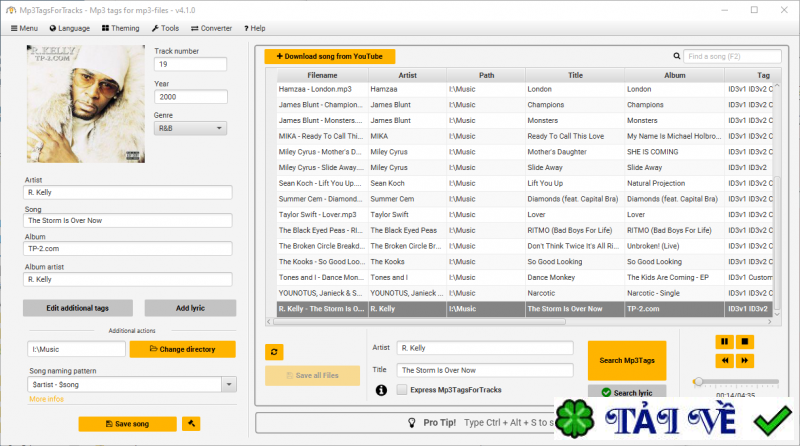Screen dimensions: 800x446
Task: Click the R. Kelly album cover thumbnail
Action: (x=86, y=103)
